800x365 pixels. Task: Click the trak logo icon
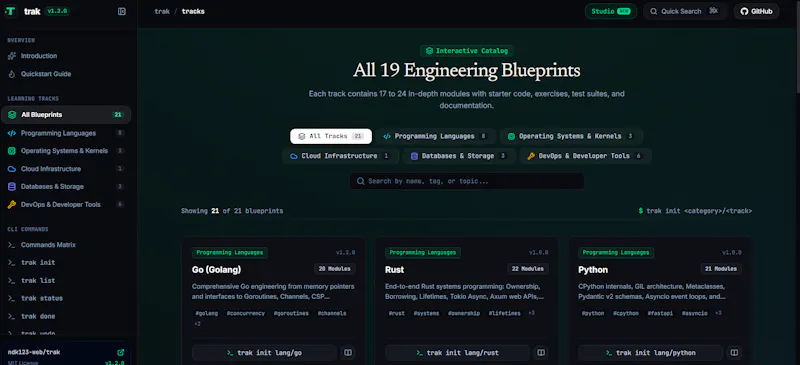click(11, 11)
